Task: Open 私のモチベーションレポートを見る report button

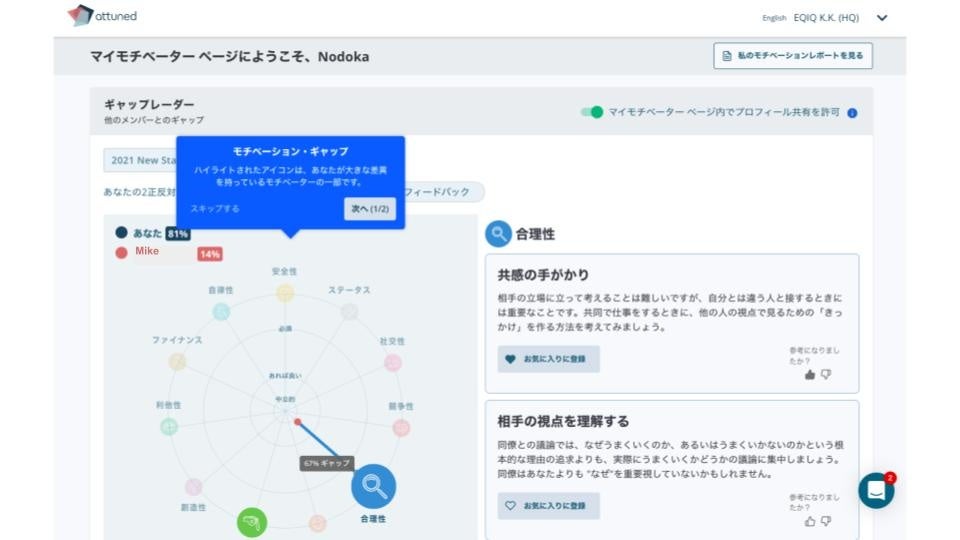Action: (793, 56)
